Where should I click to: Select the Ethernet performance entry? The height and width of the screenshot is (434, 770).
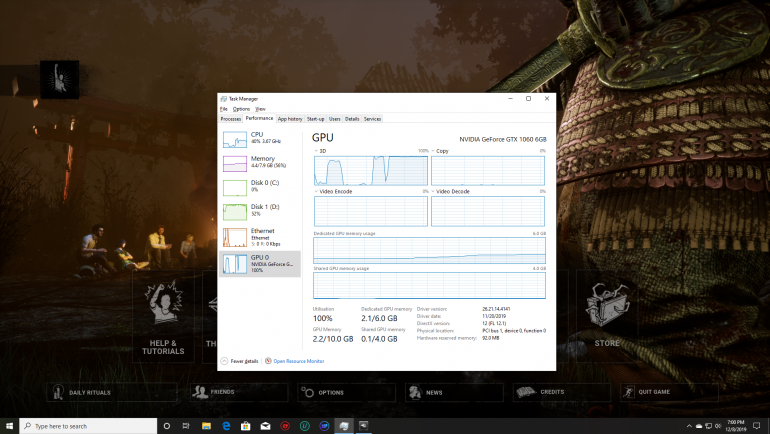click(260, 237)
